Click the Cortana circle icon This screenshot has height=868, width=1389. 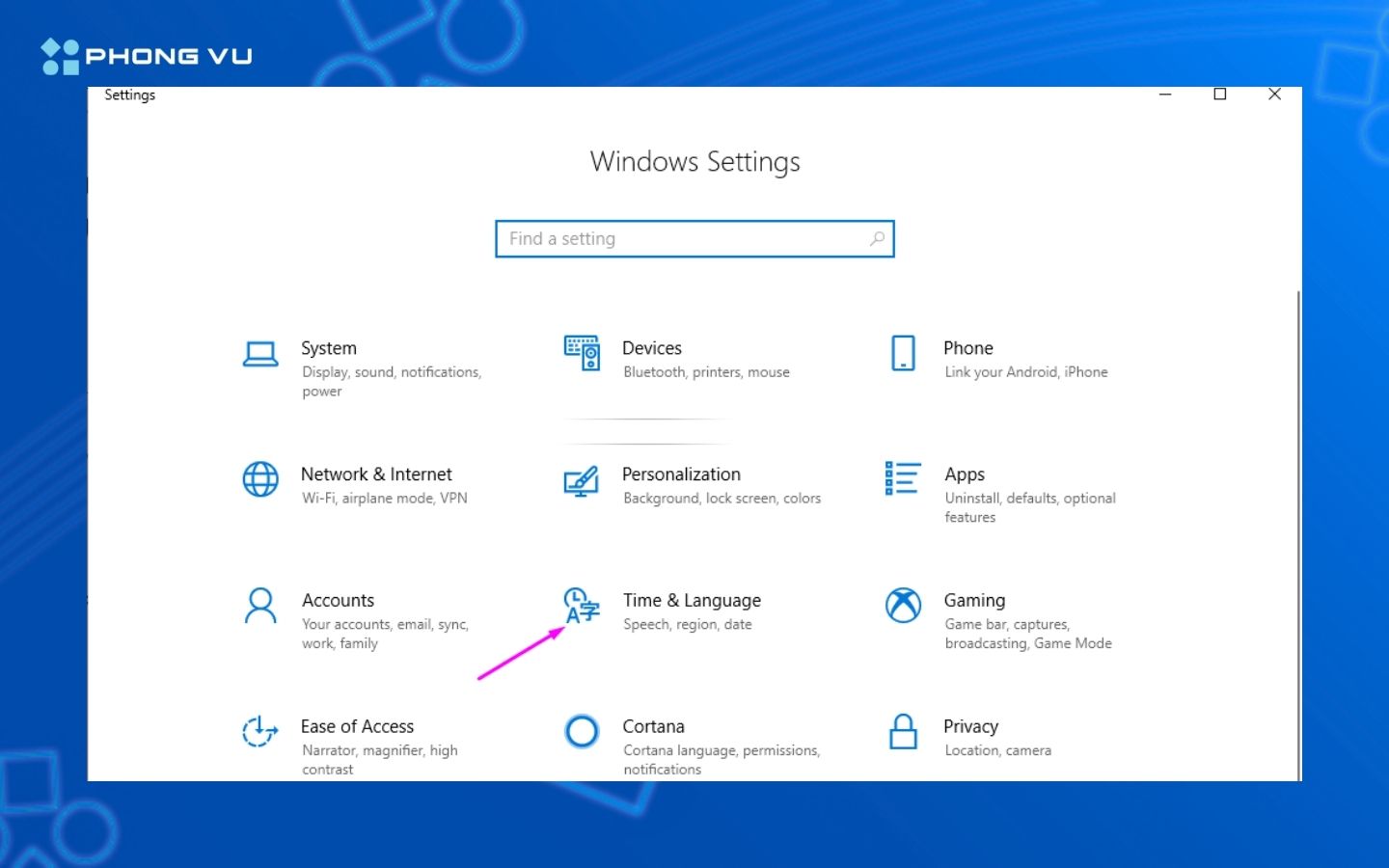pyautogui.click(x=582, y=732)
